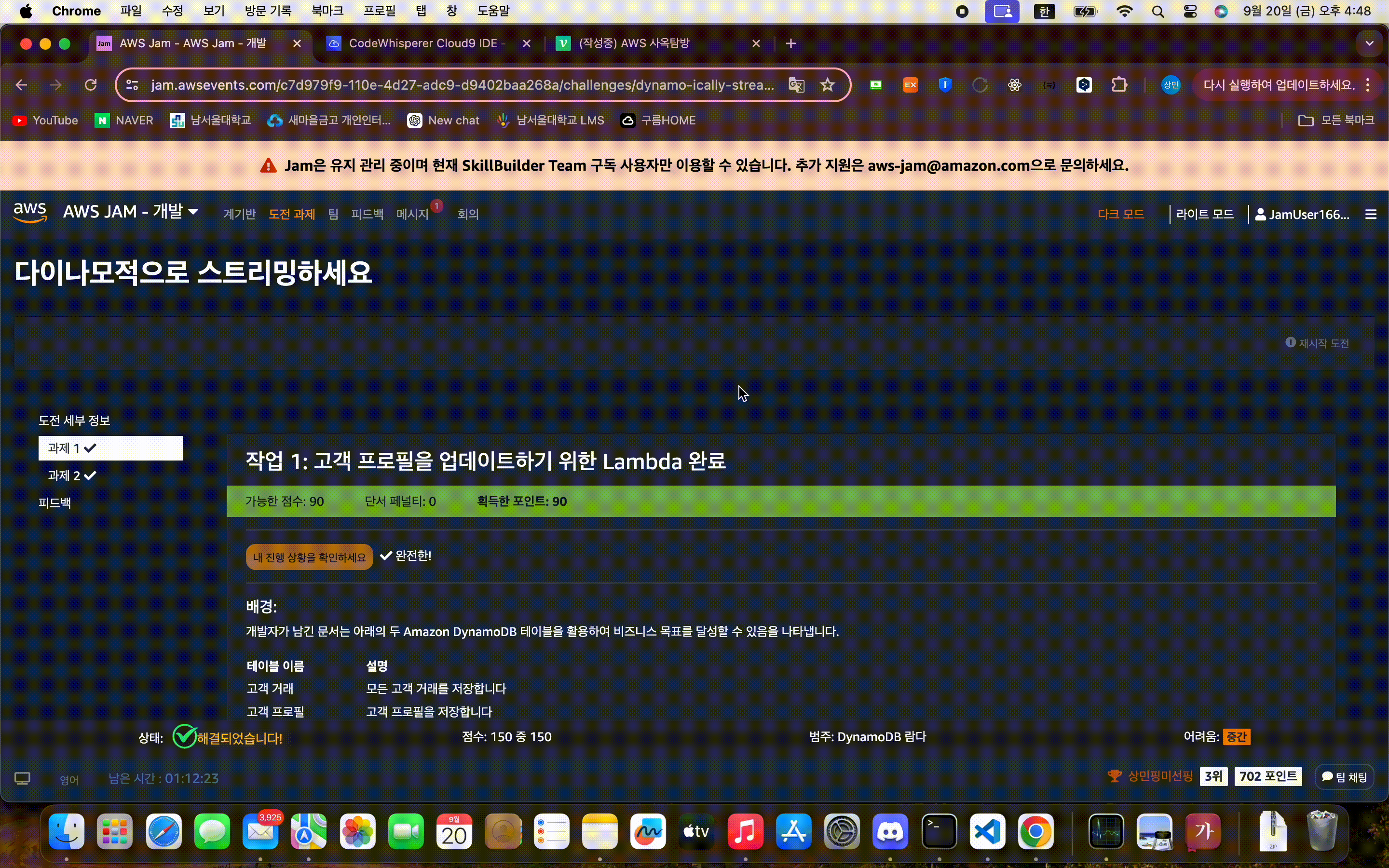
Task: Open Discord from the dock
Action: click(890, 831)
